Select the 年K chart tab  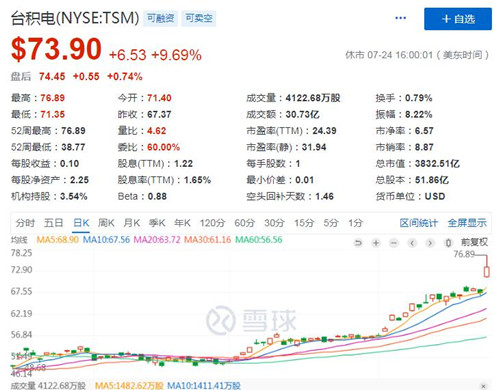pyautogui.click(x=182, y=223)
